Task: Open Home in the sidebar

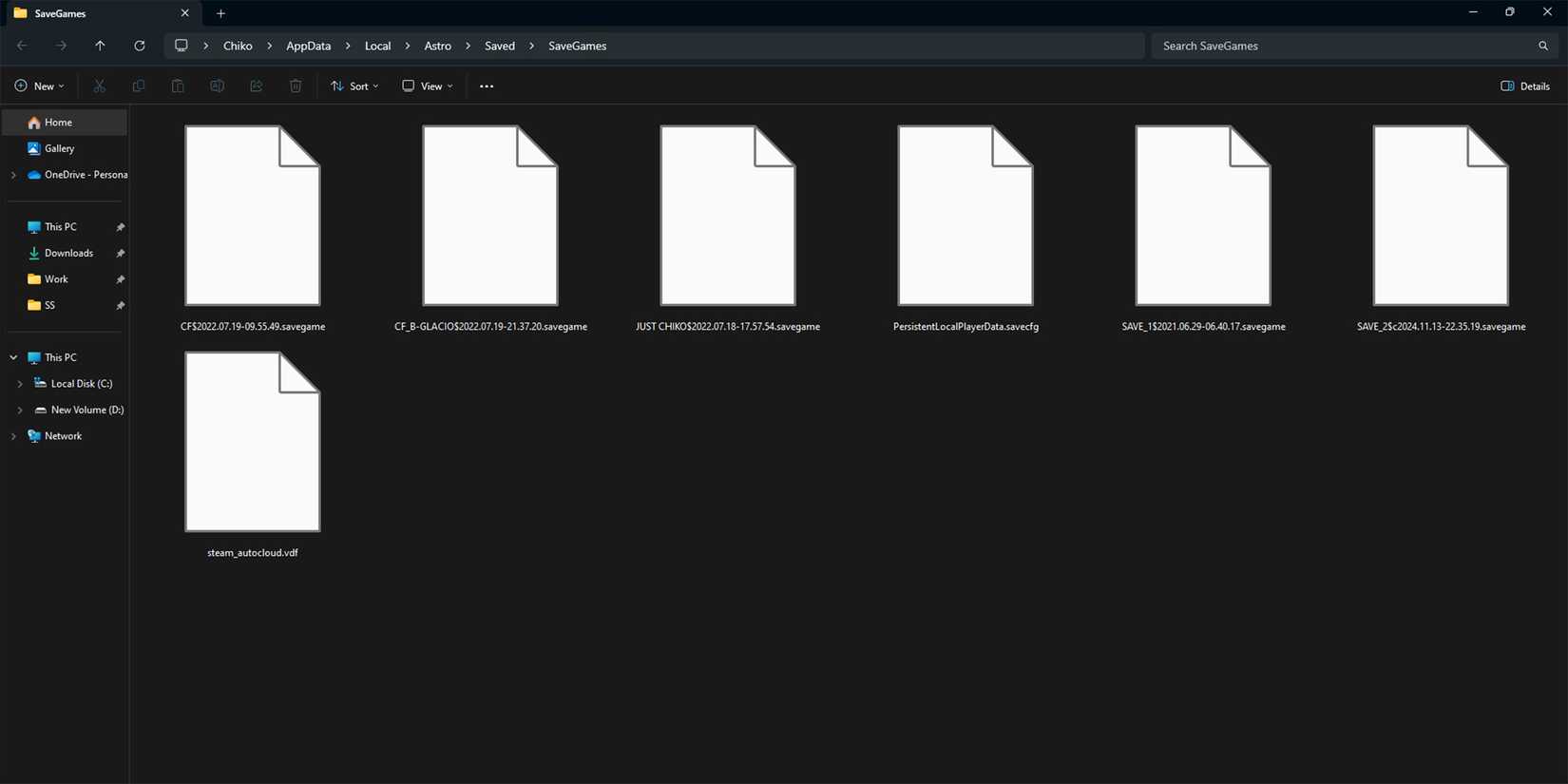Action: click(65, 123)
